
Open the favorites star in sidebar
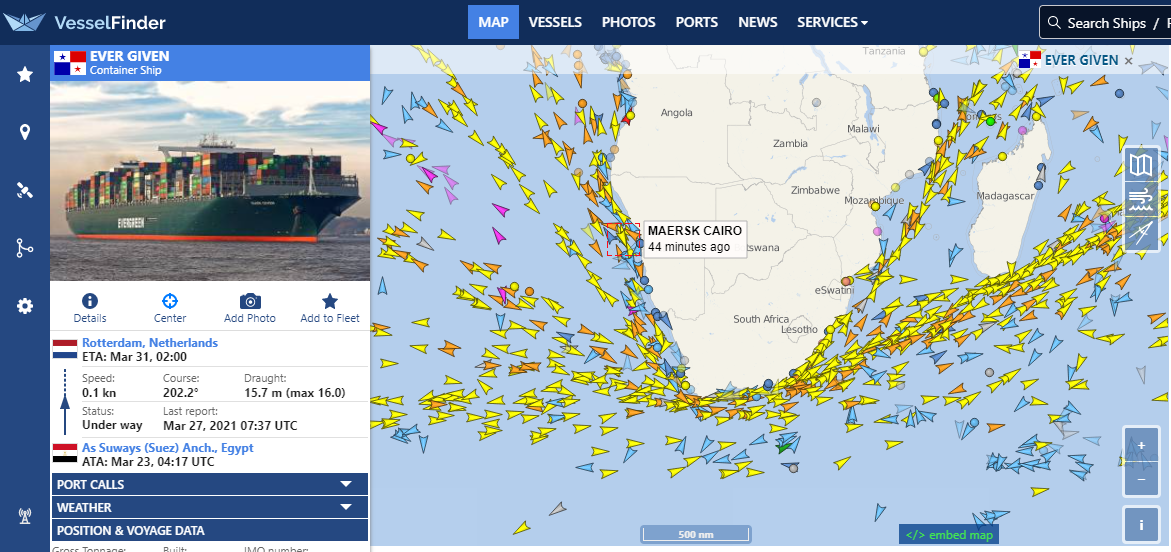[25, 74]
